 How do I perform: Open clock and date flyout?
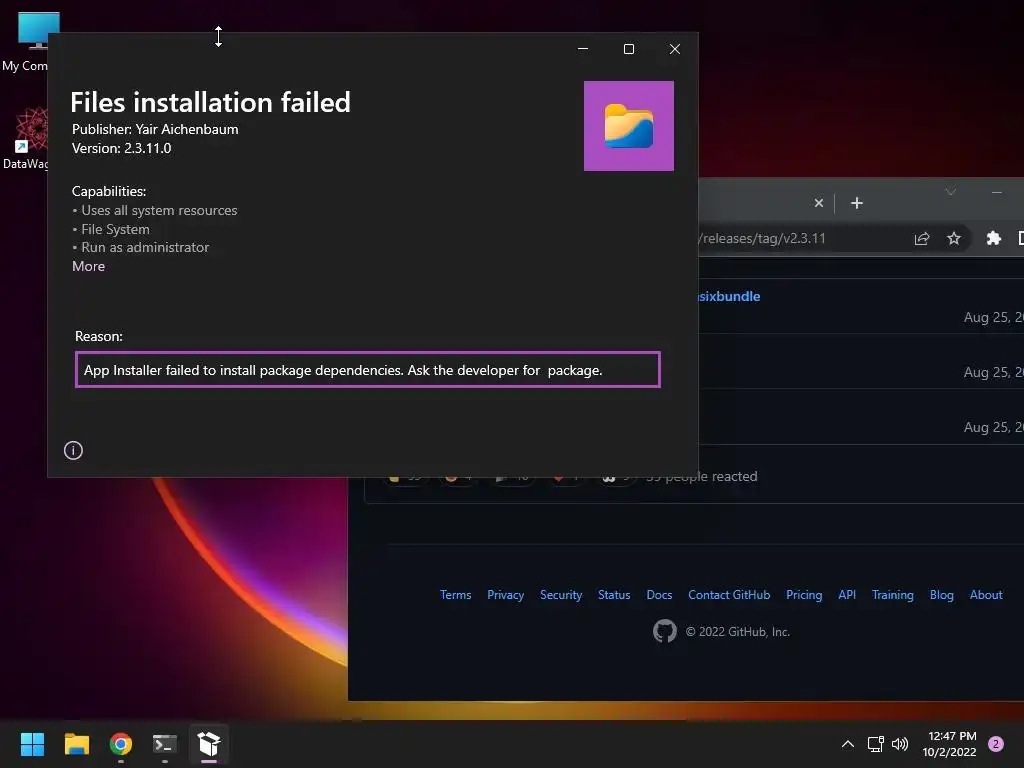point(950,744)
